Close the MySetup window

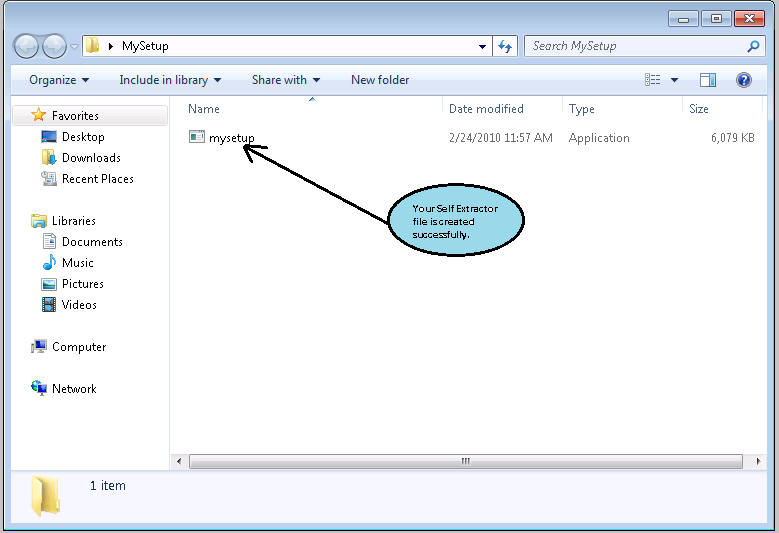[x=749, y=19]
